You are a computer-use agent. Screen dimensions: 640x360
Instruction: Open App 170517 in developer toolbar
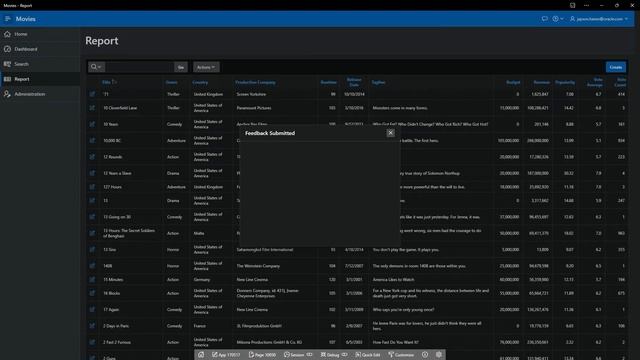click(226, 355)
